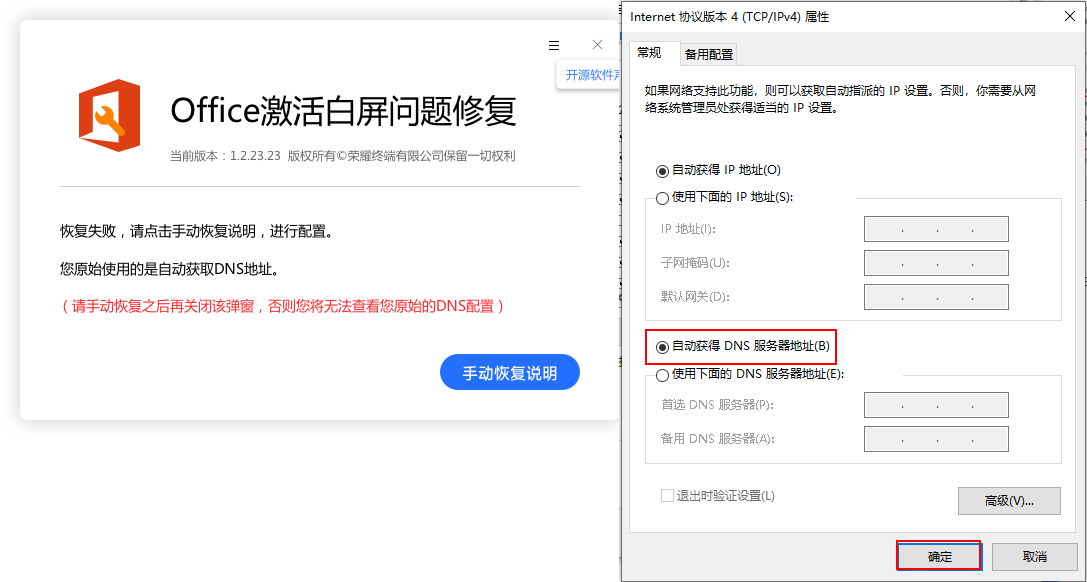This screenshot has height=582, width=1087.
Task: Click the orange Office repair wrench logo
Action: pos(109,116)
